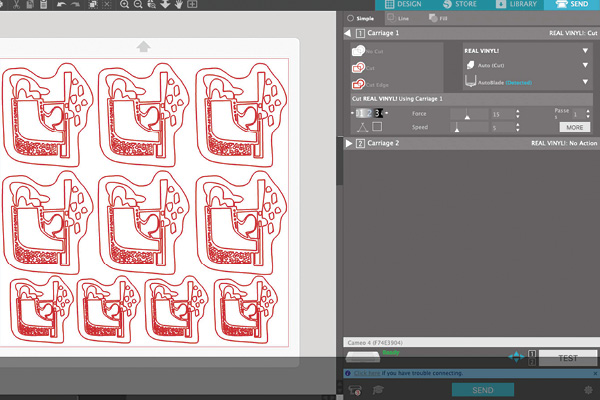The height and width of the screenshot is (400, 600).
Task: Click the Select All icon
Action: (x=94, y=4)
